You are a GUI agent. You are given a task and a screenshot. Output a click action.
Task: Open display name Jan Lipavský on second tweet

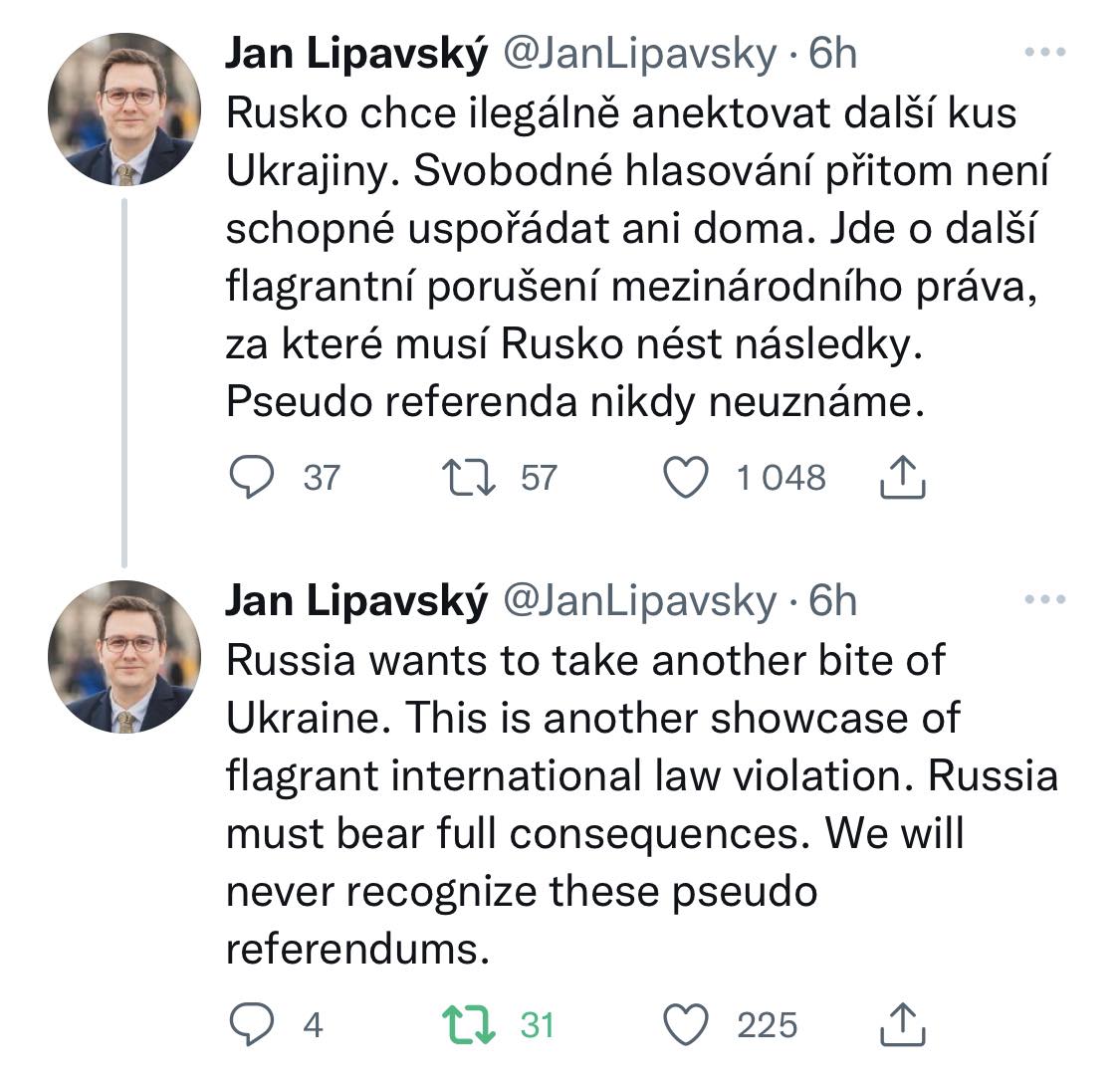click(356, 601)
